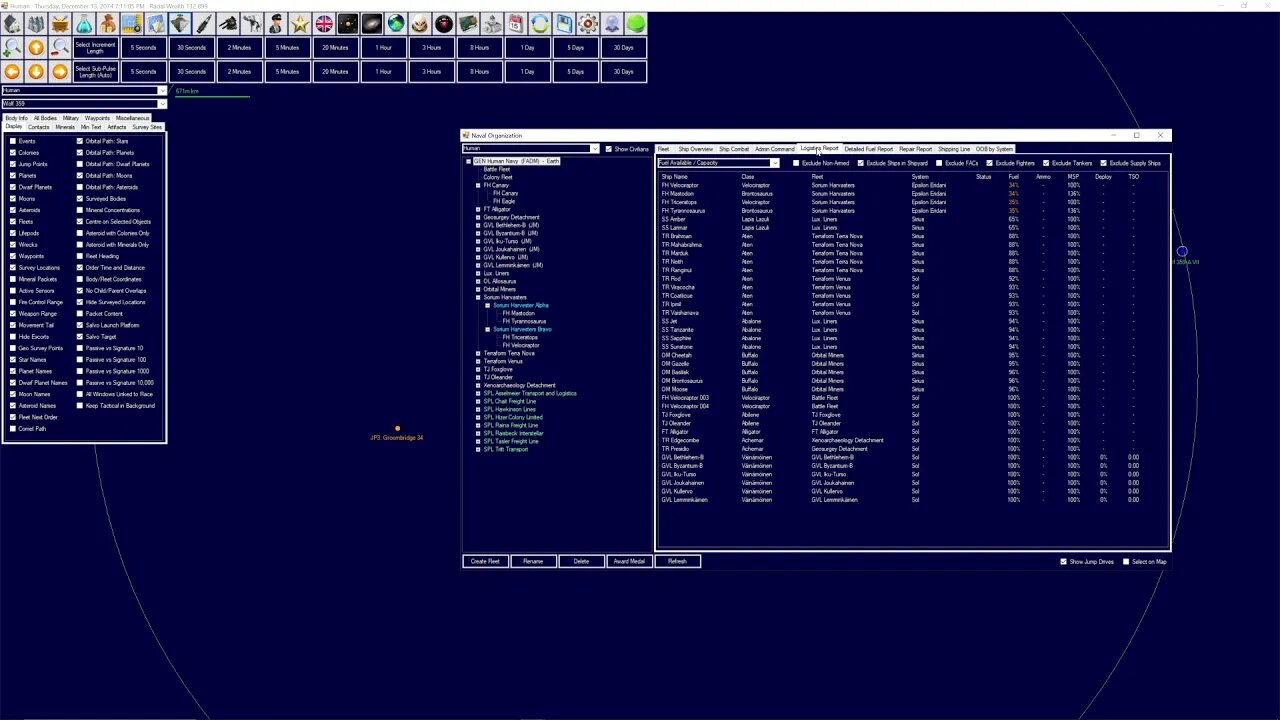This screenshot has height=720, width=1280.
Task: Open Industry window with factory icon
Action: [36, 23]
